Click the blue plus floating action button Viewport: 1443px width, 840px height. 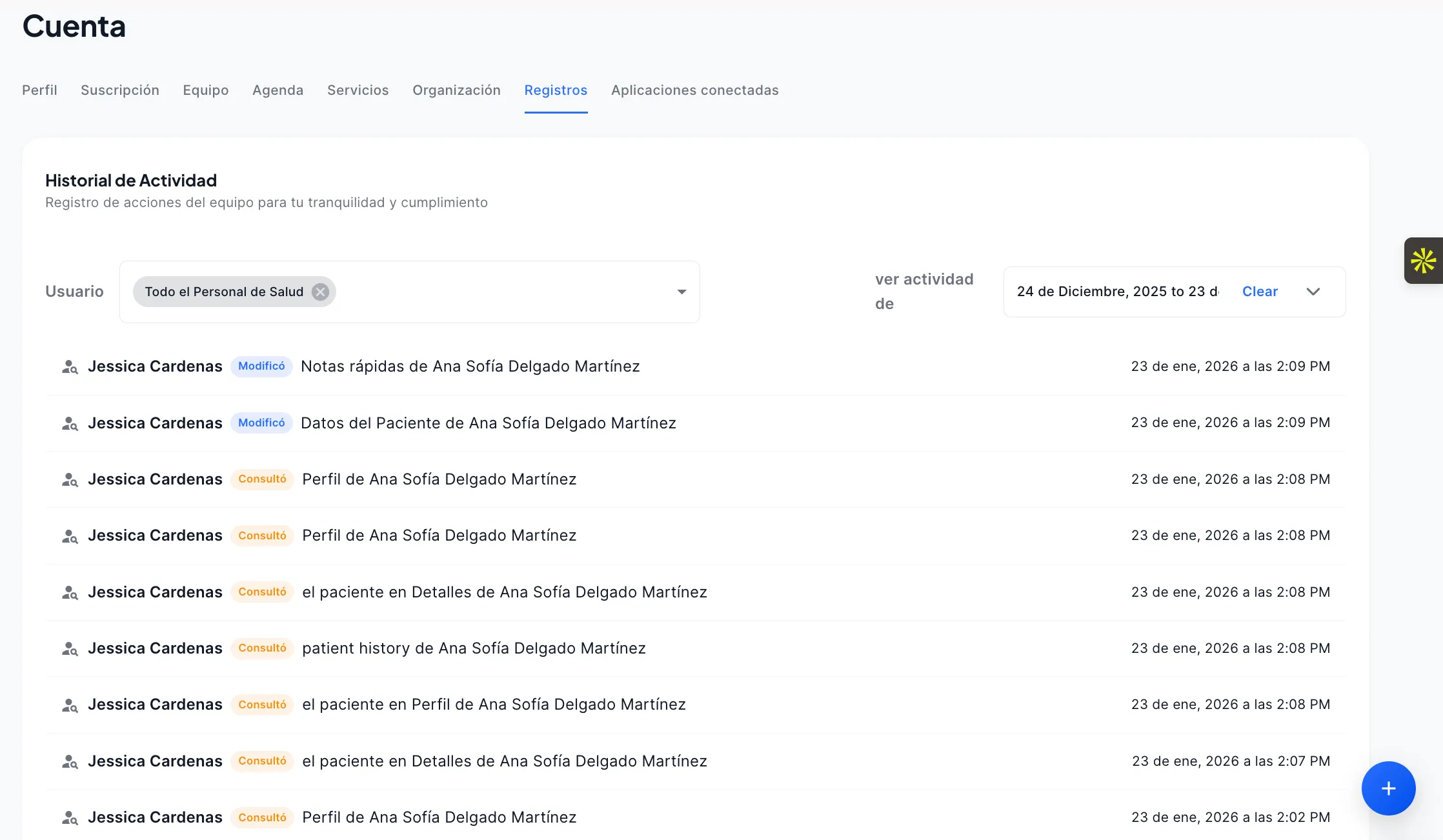tap(1388, 788)
